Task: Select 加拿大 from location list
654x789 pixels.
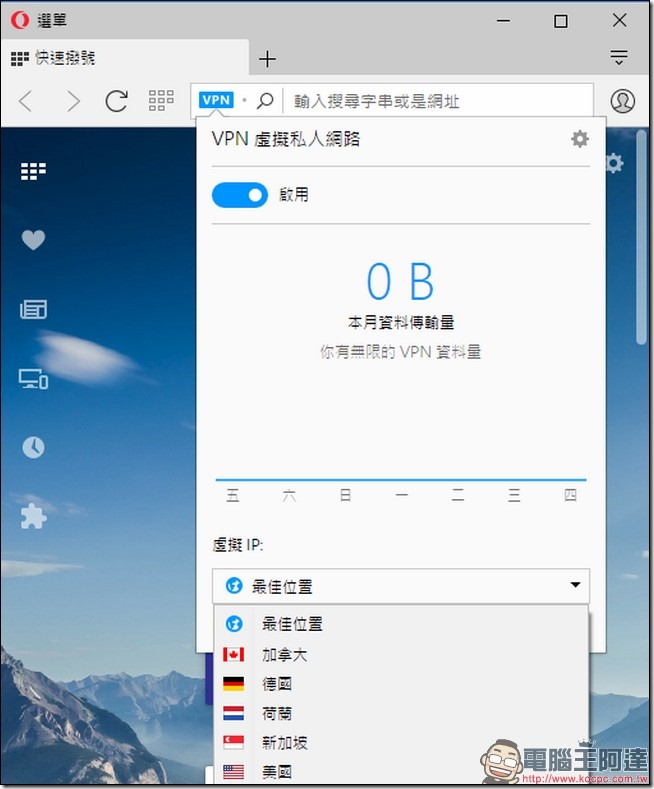Action: (401, 655)
